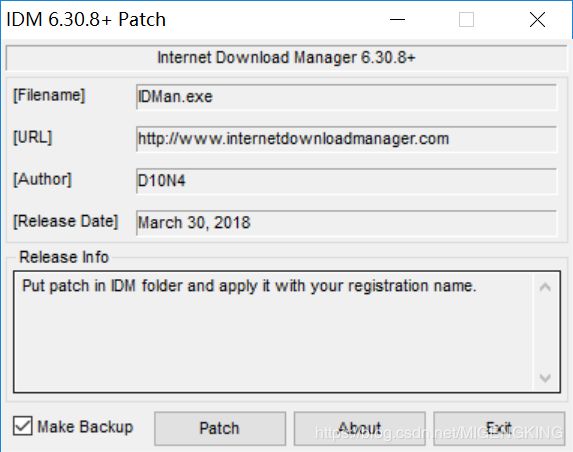Click the [Release Date] label
This screenshot has width=573, height=452.
[x=66, y=221]
